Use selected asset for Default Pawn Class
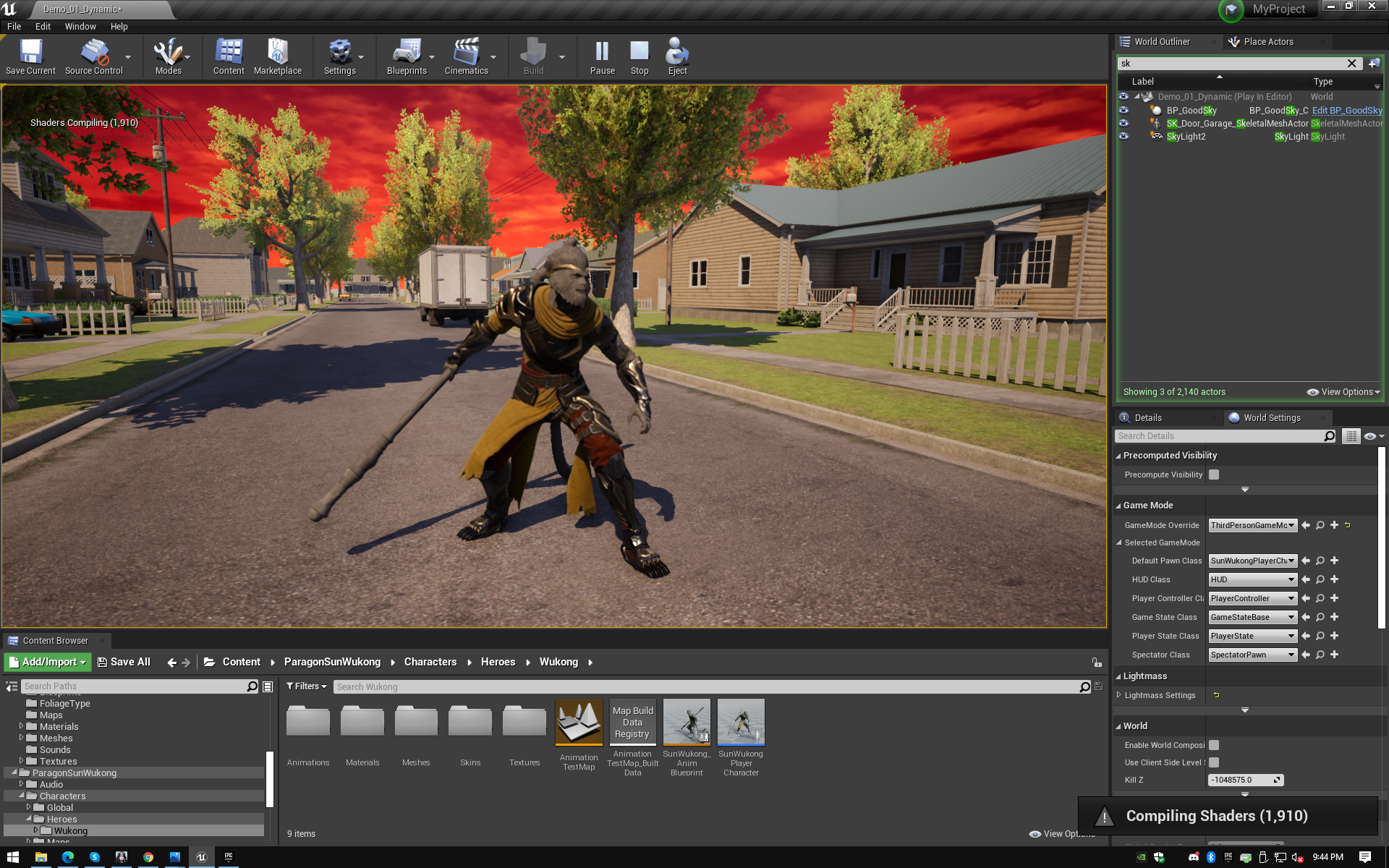This screenshot has height=868, width=1389. [1306, 561]
